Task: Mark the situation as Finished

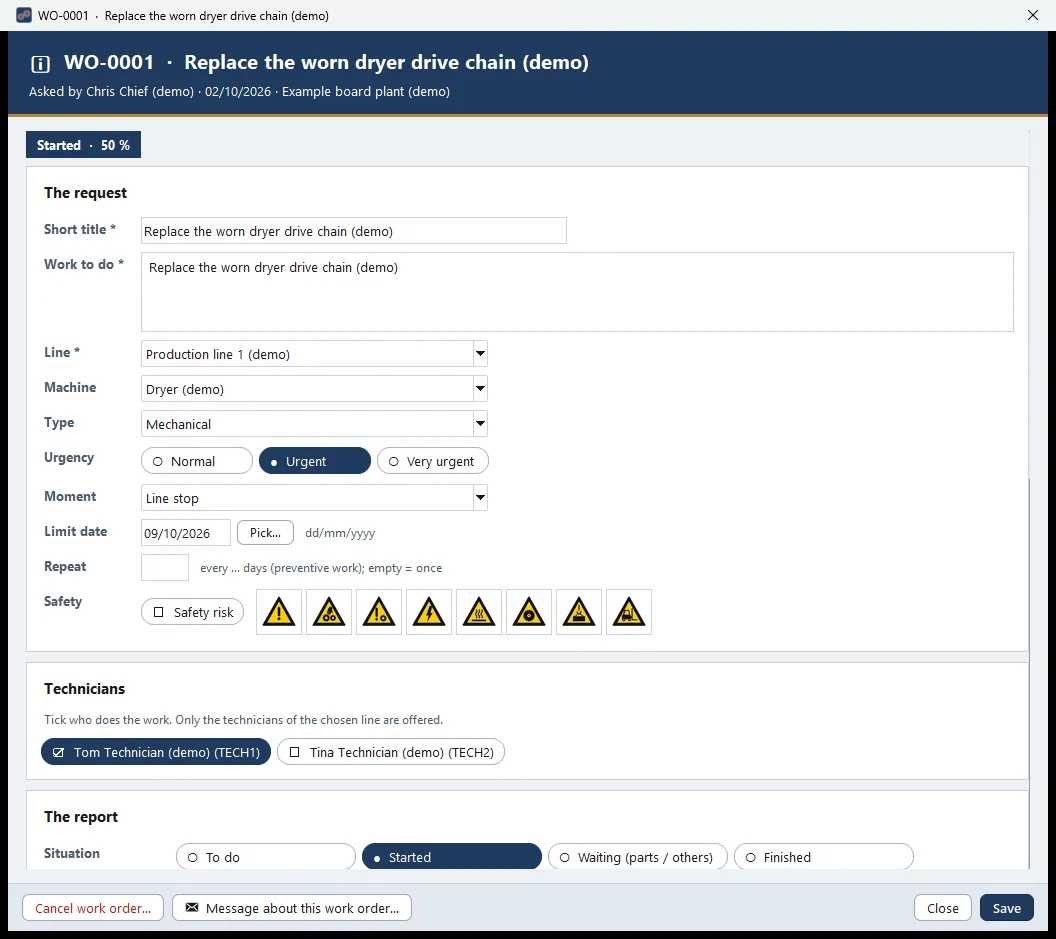Action: (823, 857)
